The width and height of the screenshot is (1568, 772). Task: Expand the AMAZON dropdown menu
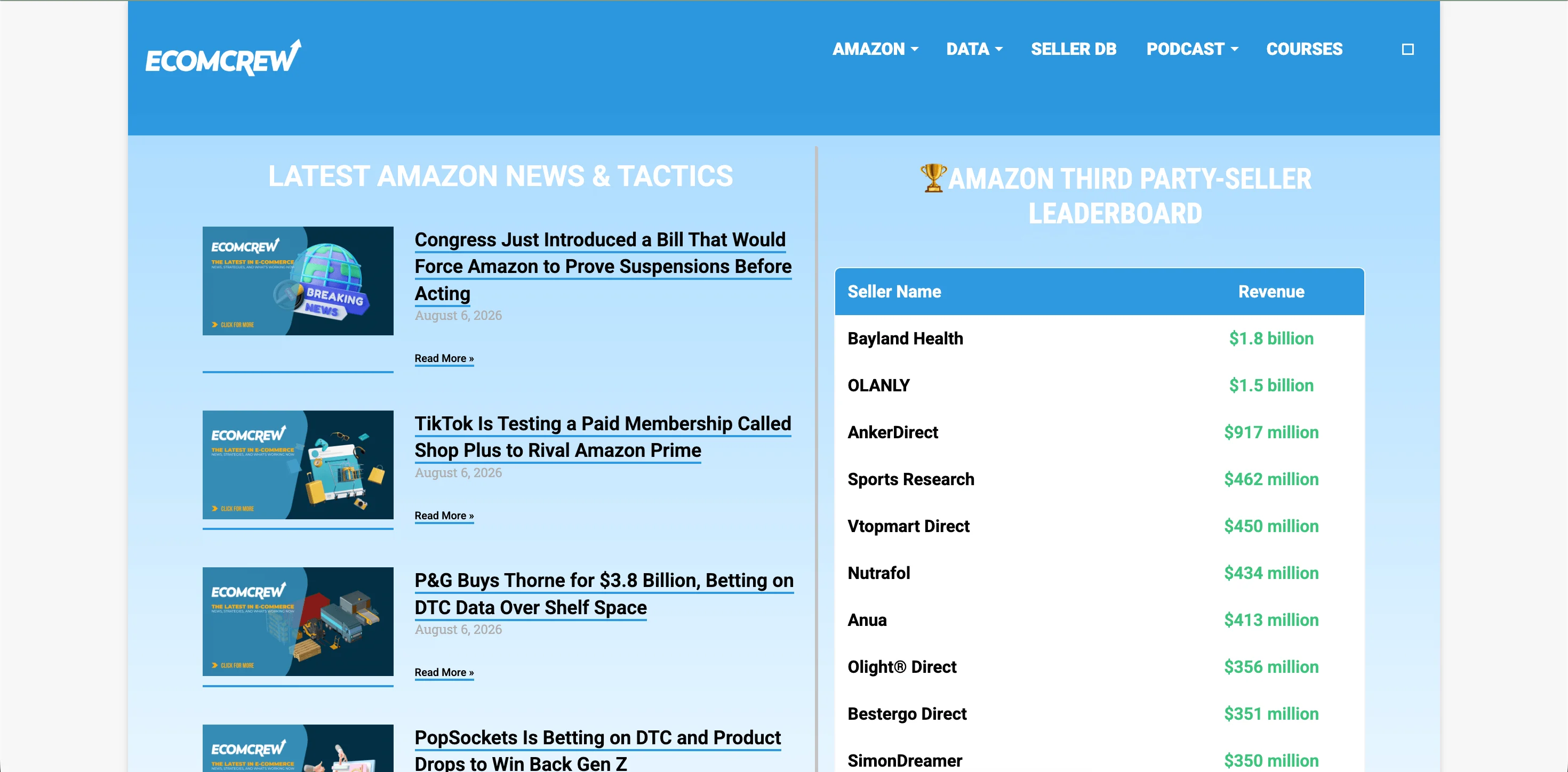coord(875,49)
